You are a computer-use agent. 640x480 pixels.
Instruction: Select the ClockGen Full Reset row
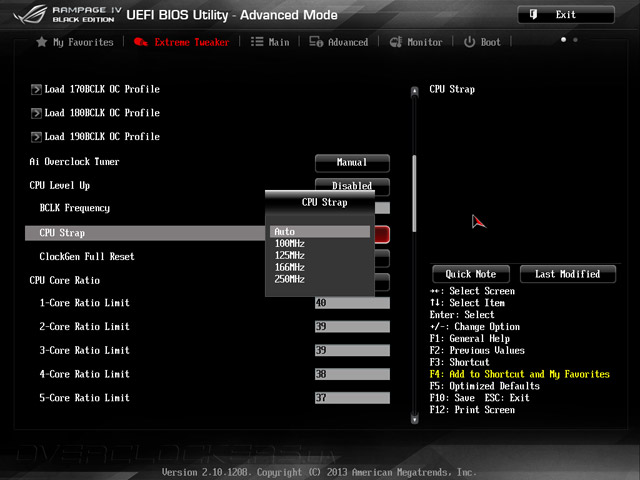click(87, 256)
